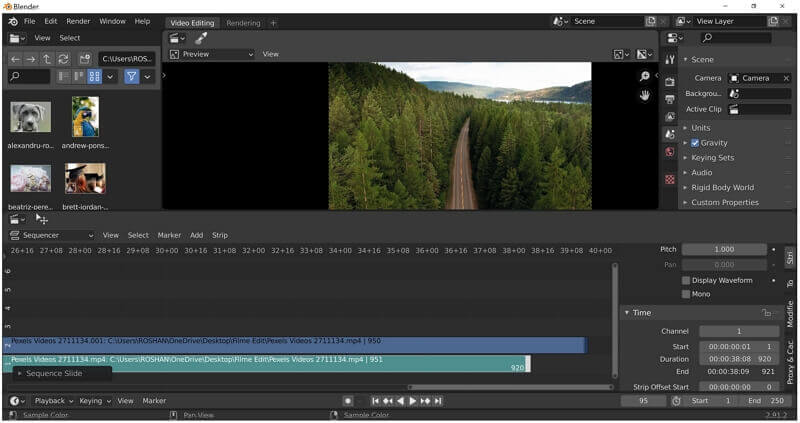Open the Preview view type dropdown
This screenshot has height=423, width=800.
[x=212, y=54]
